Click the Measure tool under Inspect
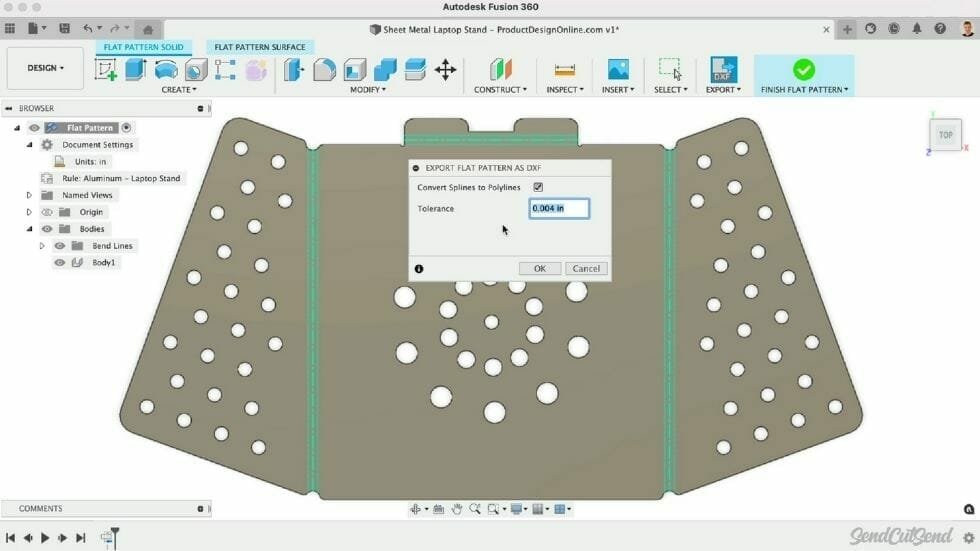The image size is (980, 551). coord(565,69)
